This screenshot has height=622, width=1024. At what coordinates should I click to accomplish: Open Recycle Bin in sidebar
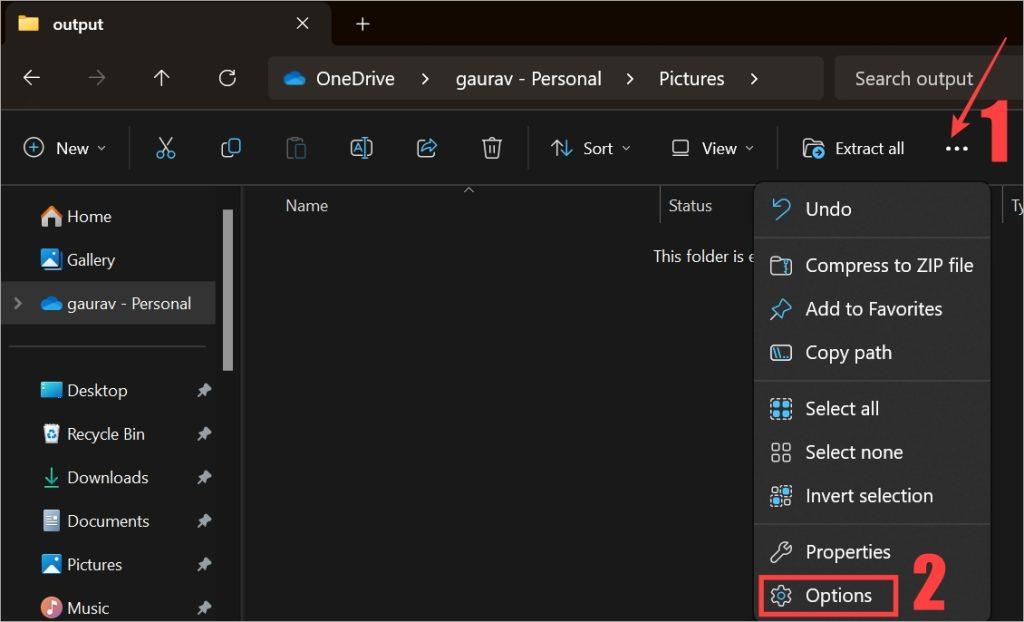pyautogui.click(x=93, y=434)
